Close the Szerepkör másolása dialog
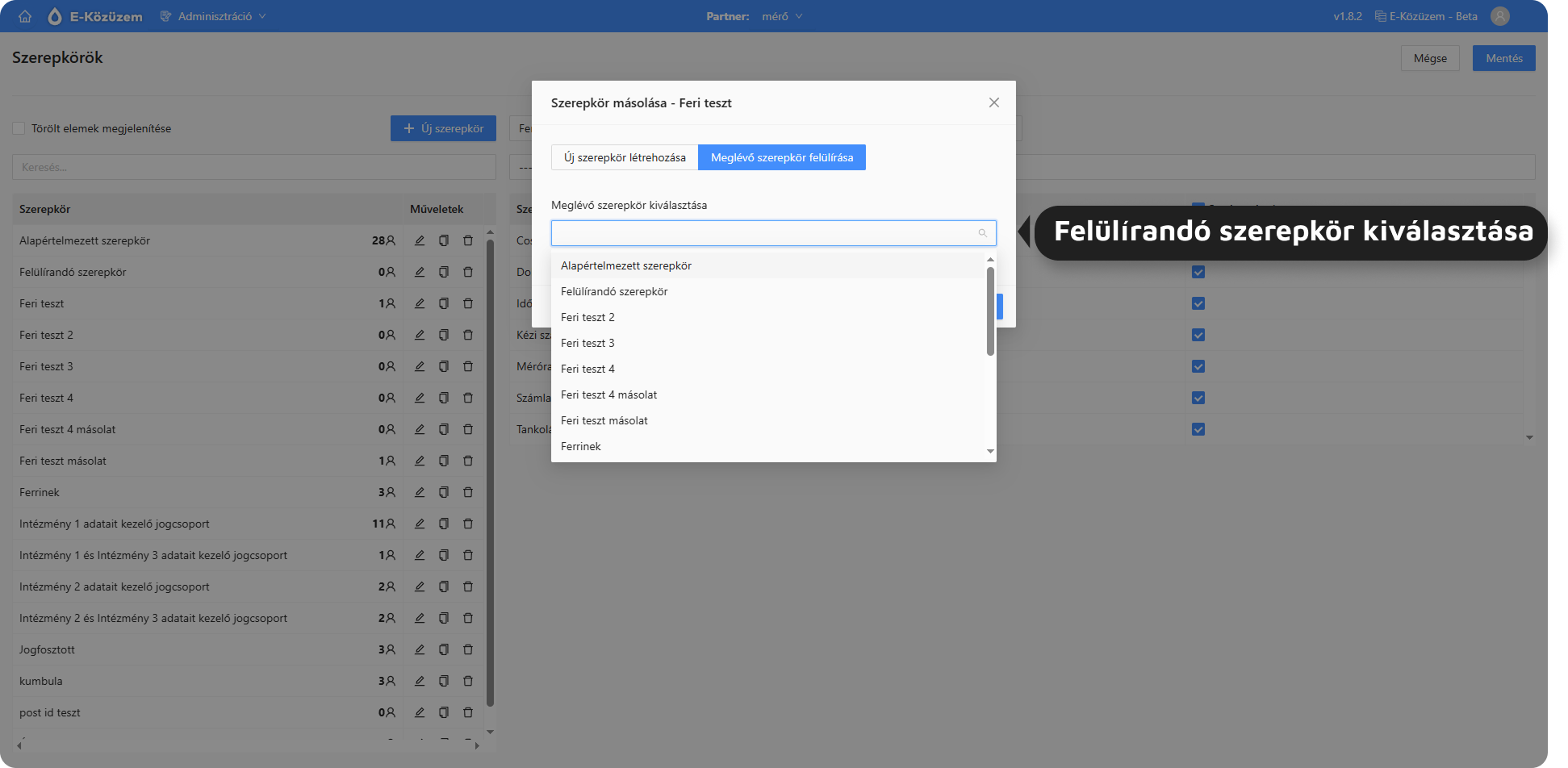This screenshot has width=1568, height=768. pos(994,102)
